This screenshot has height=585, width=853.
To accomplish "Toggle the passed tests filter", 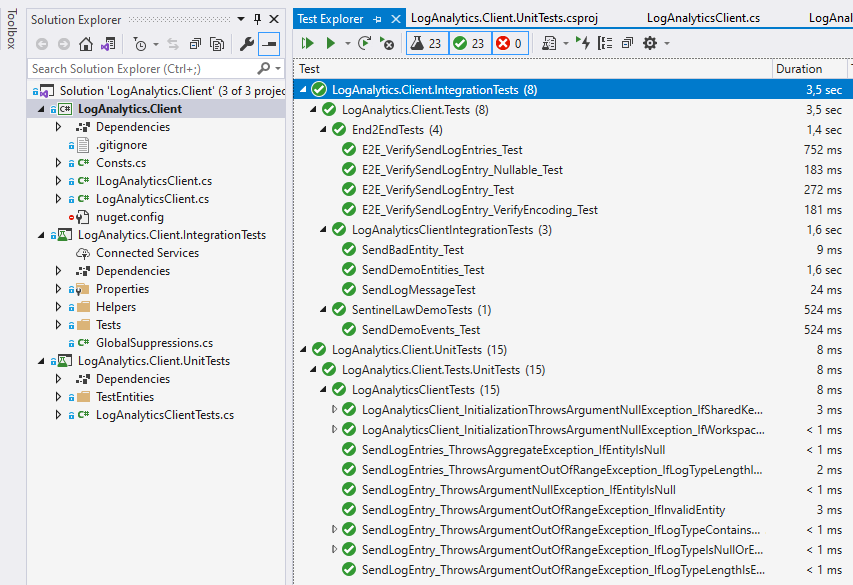I will pos(468,43).
